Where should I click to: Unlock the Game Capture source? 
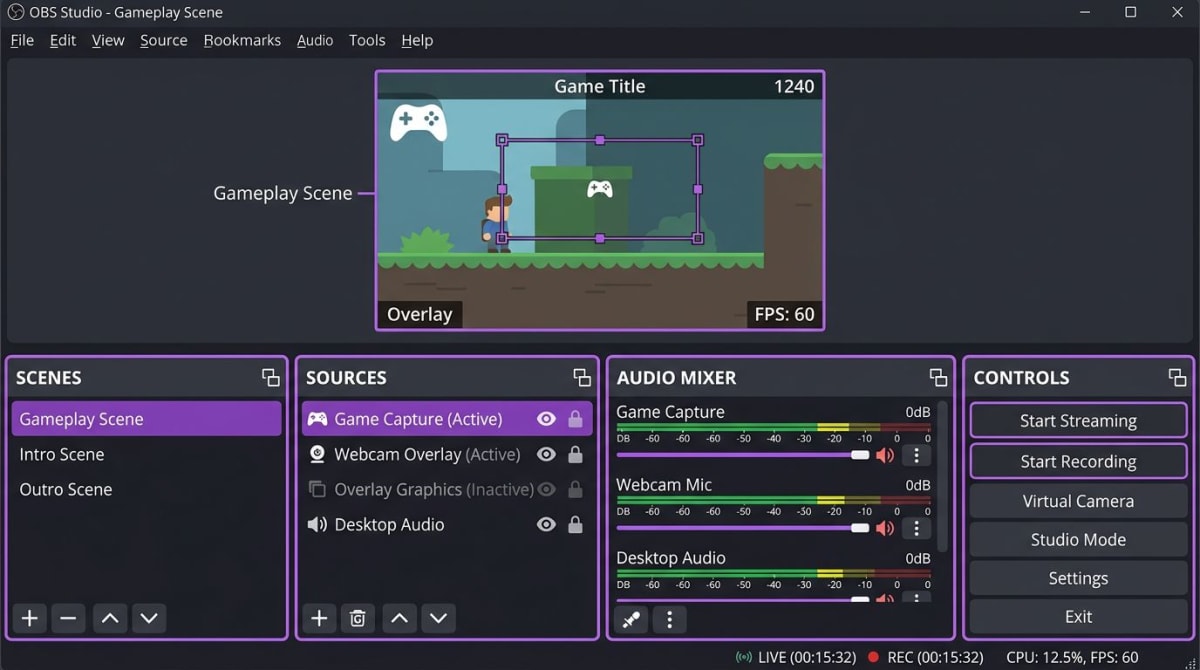click(x=575, y=419)
